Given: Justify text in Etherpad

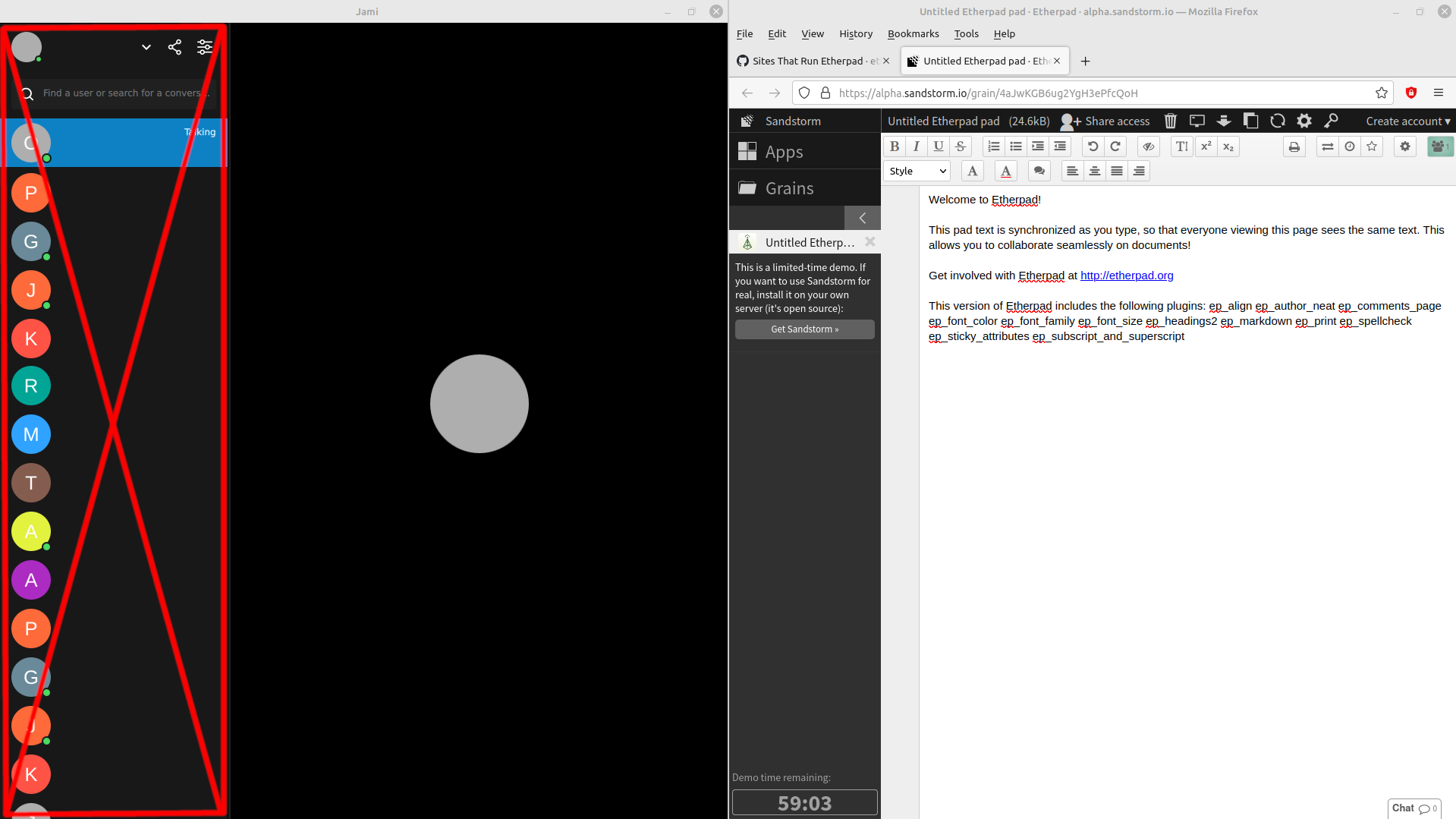Looking at the screenshot, I should click(x=1117, y=171).
